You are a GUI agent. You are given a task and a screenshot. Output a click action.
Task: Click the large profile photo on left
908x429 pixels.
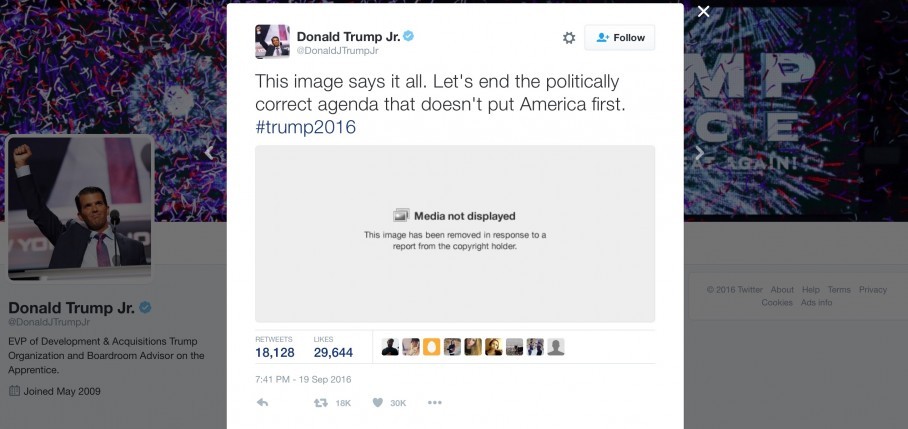click(x=80, y=207)
